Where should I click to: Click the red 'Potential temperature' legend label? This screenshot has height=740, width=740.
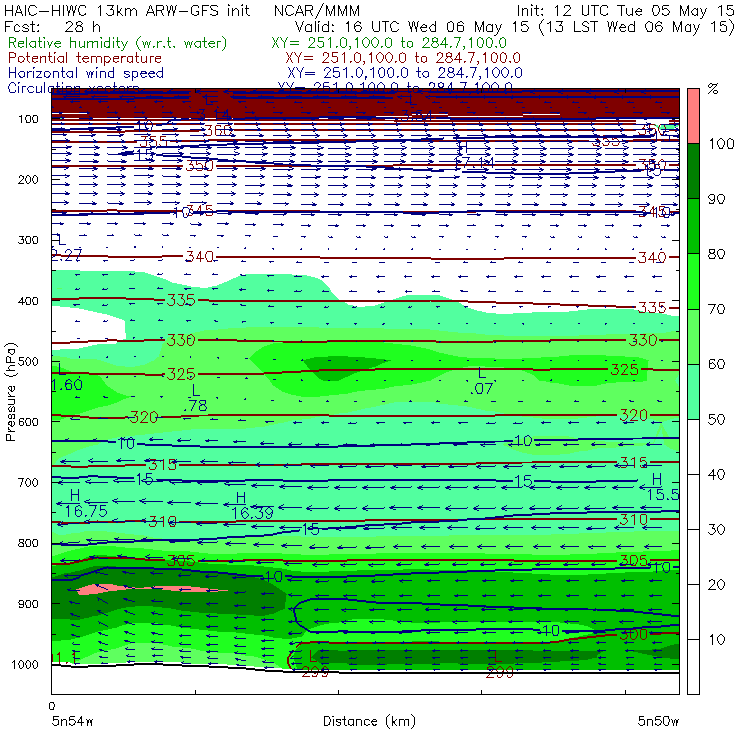85,58
